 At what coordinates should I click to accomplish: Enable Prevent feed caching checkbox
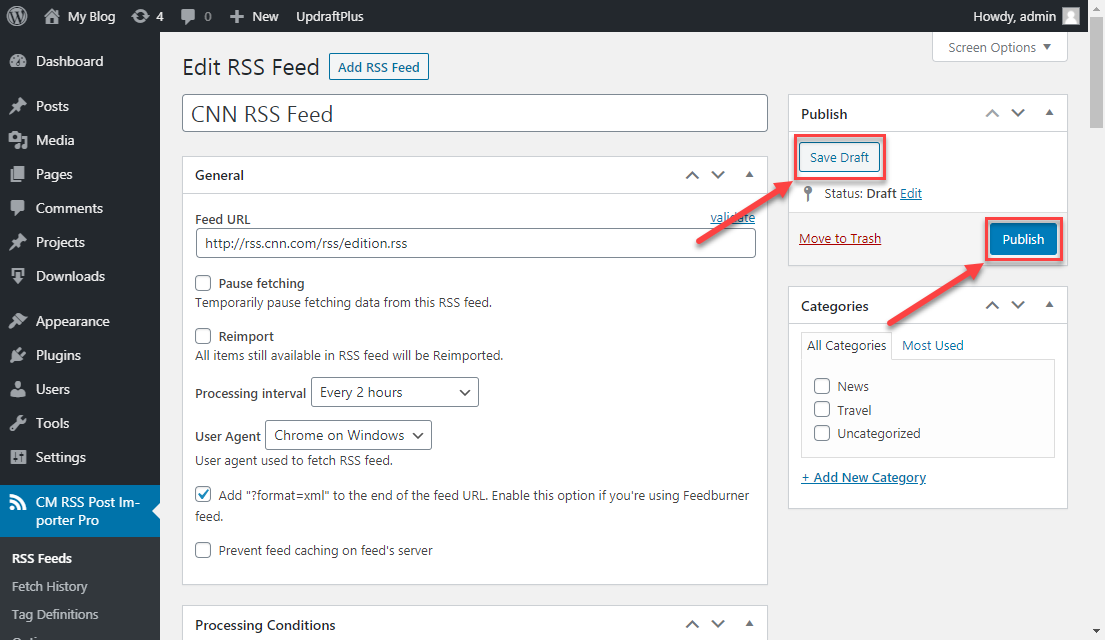click(203, 550)
